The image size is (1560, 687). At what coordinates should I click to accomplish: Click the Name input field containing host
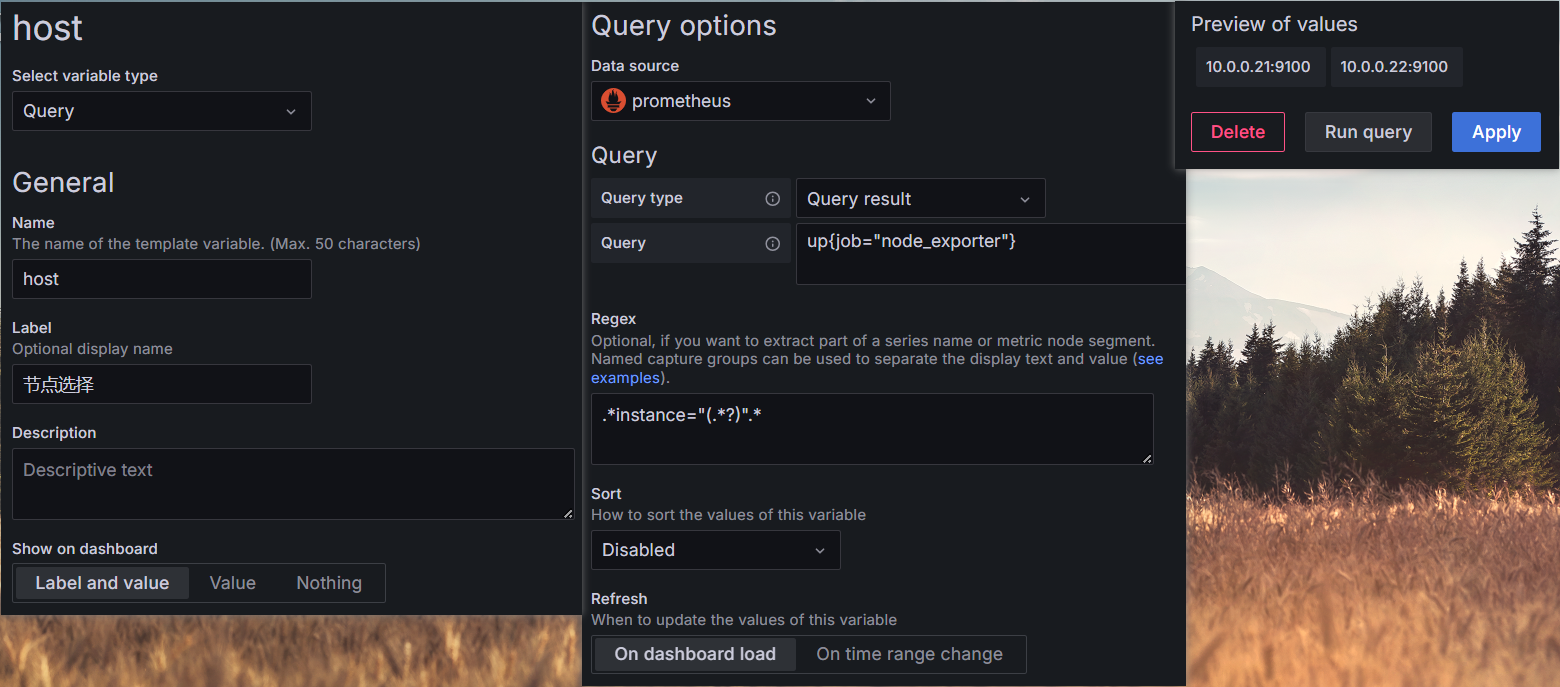tap(161, 279)
